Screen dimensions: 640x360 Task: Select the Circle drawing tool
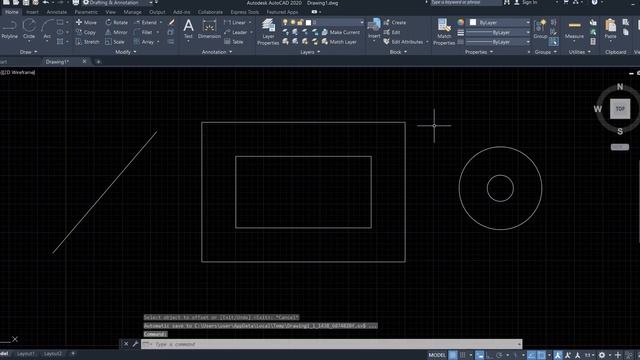29,29
